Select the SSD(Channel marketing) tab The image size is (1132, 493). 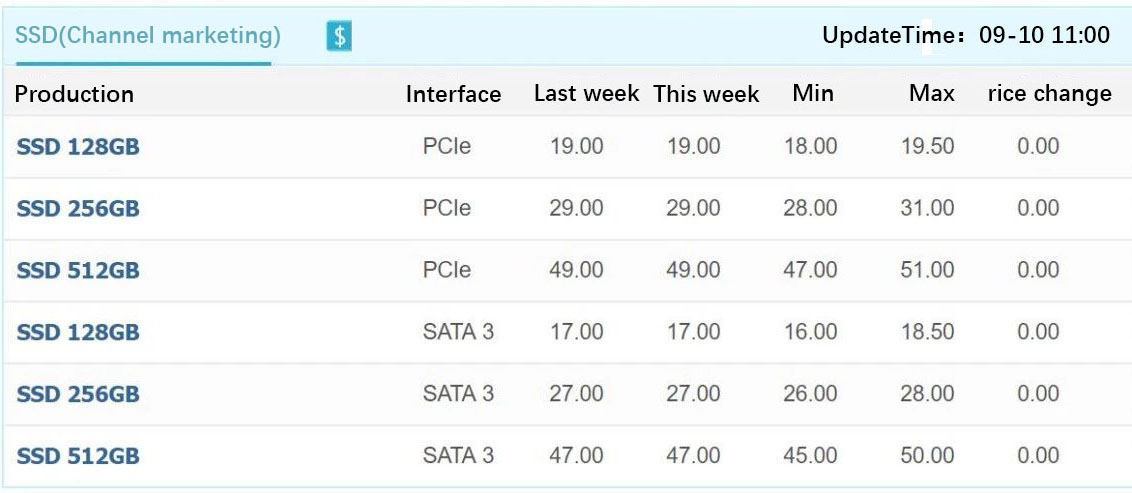click(148, 35)
